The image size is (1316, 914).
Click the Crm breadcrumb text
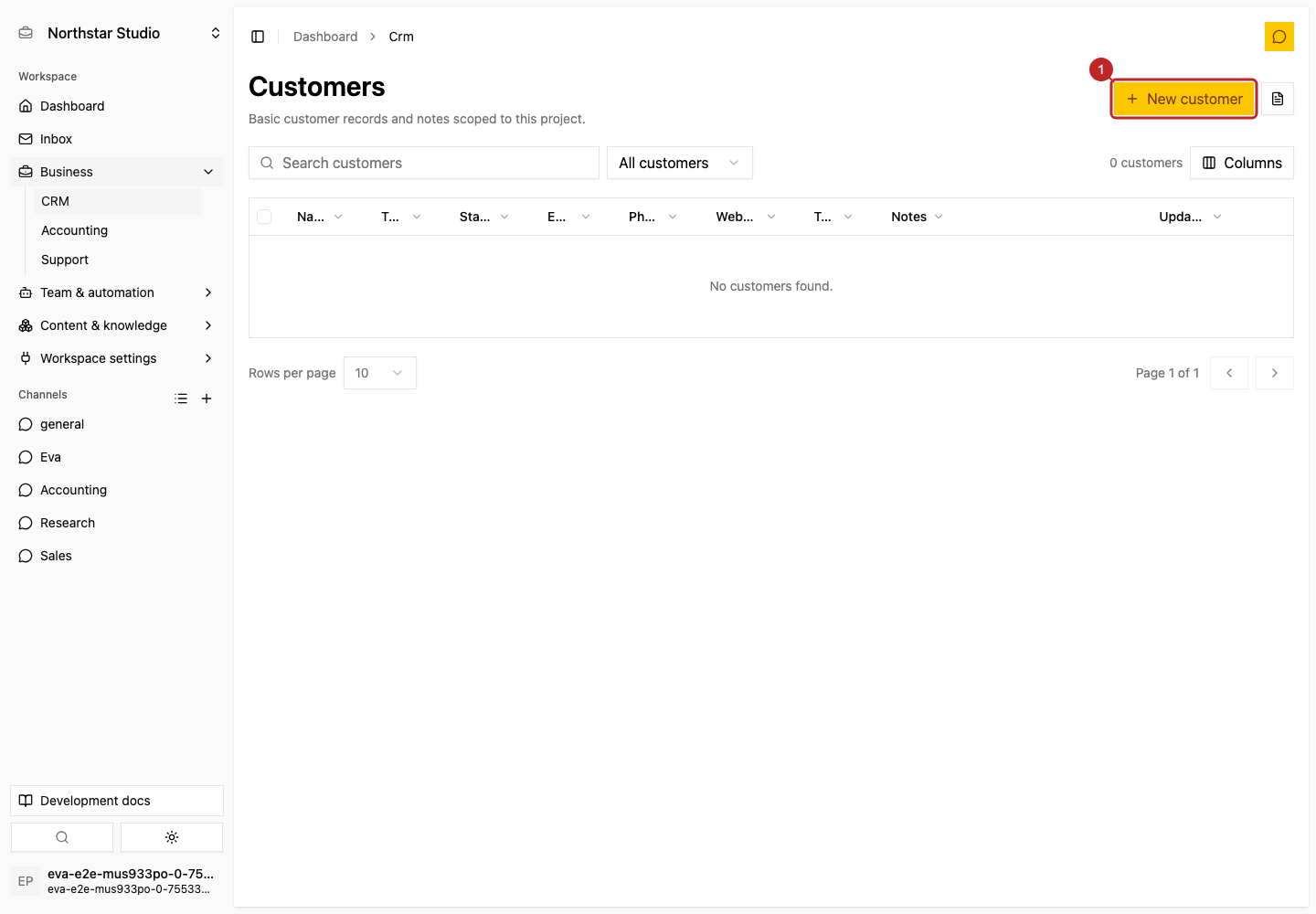(x=401, y=37)
